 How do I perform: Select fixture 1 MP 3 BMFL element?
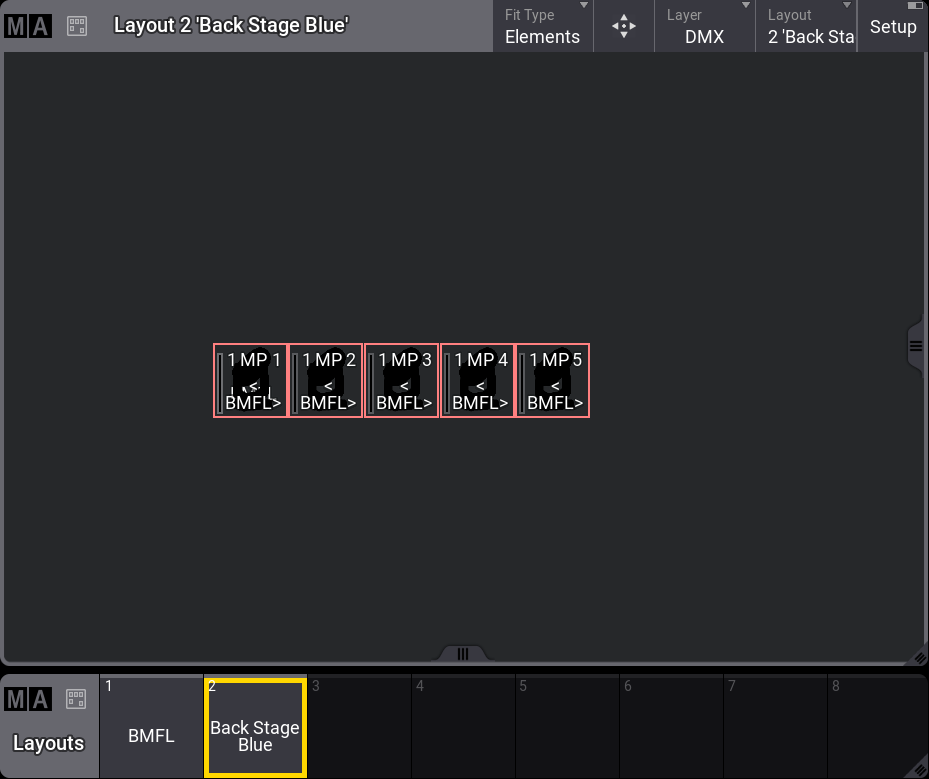point(402,380)
